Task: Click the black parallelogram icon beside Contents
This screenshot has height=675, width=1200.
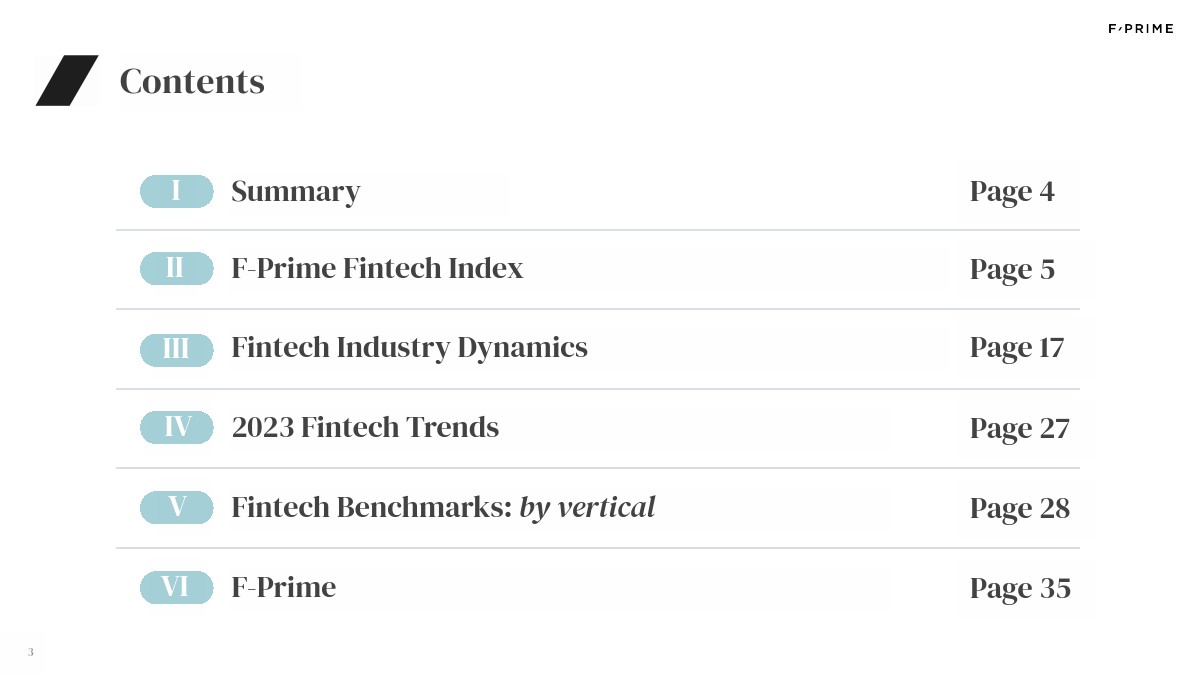Action: tap(67, 80)
